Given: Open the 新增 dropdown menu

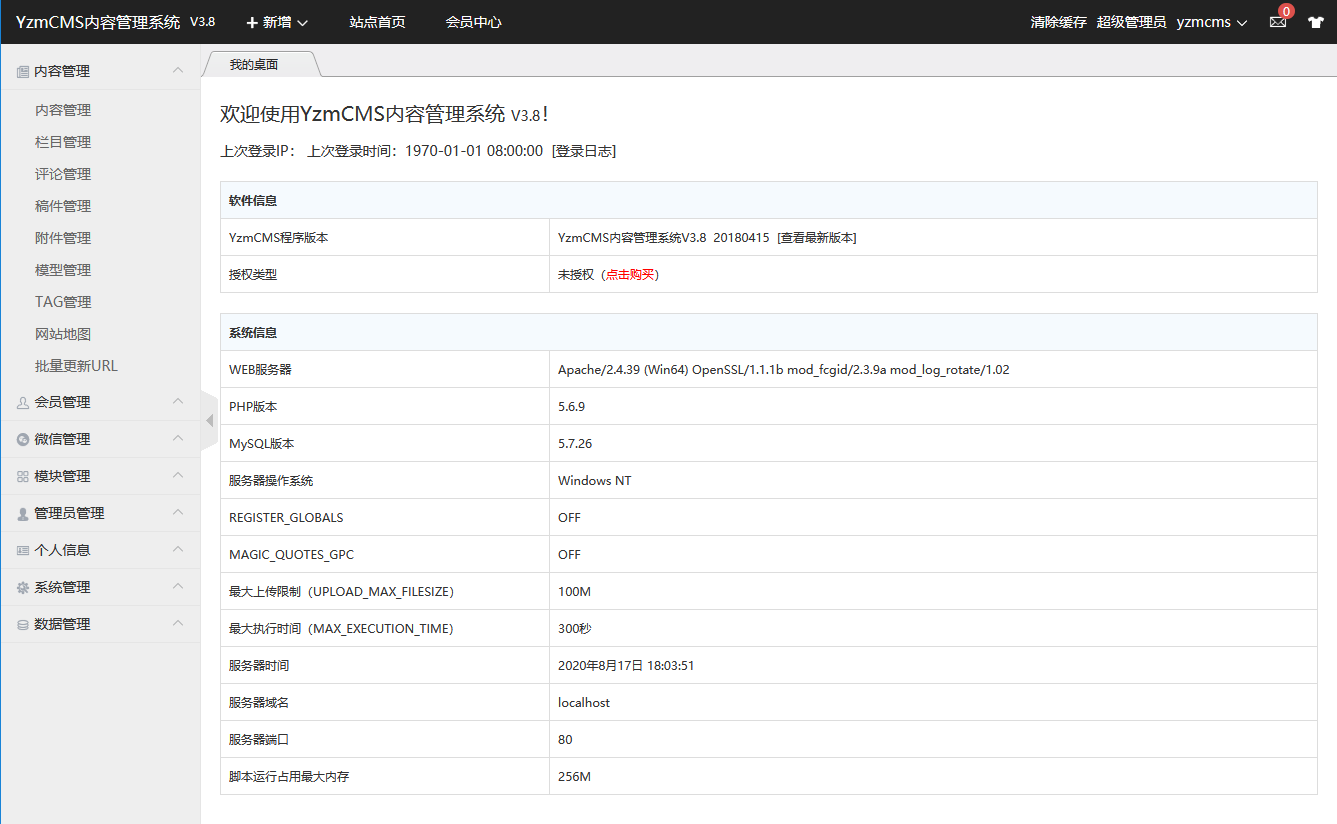Looking at the screenshot, I should (x=277, y=22).
